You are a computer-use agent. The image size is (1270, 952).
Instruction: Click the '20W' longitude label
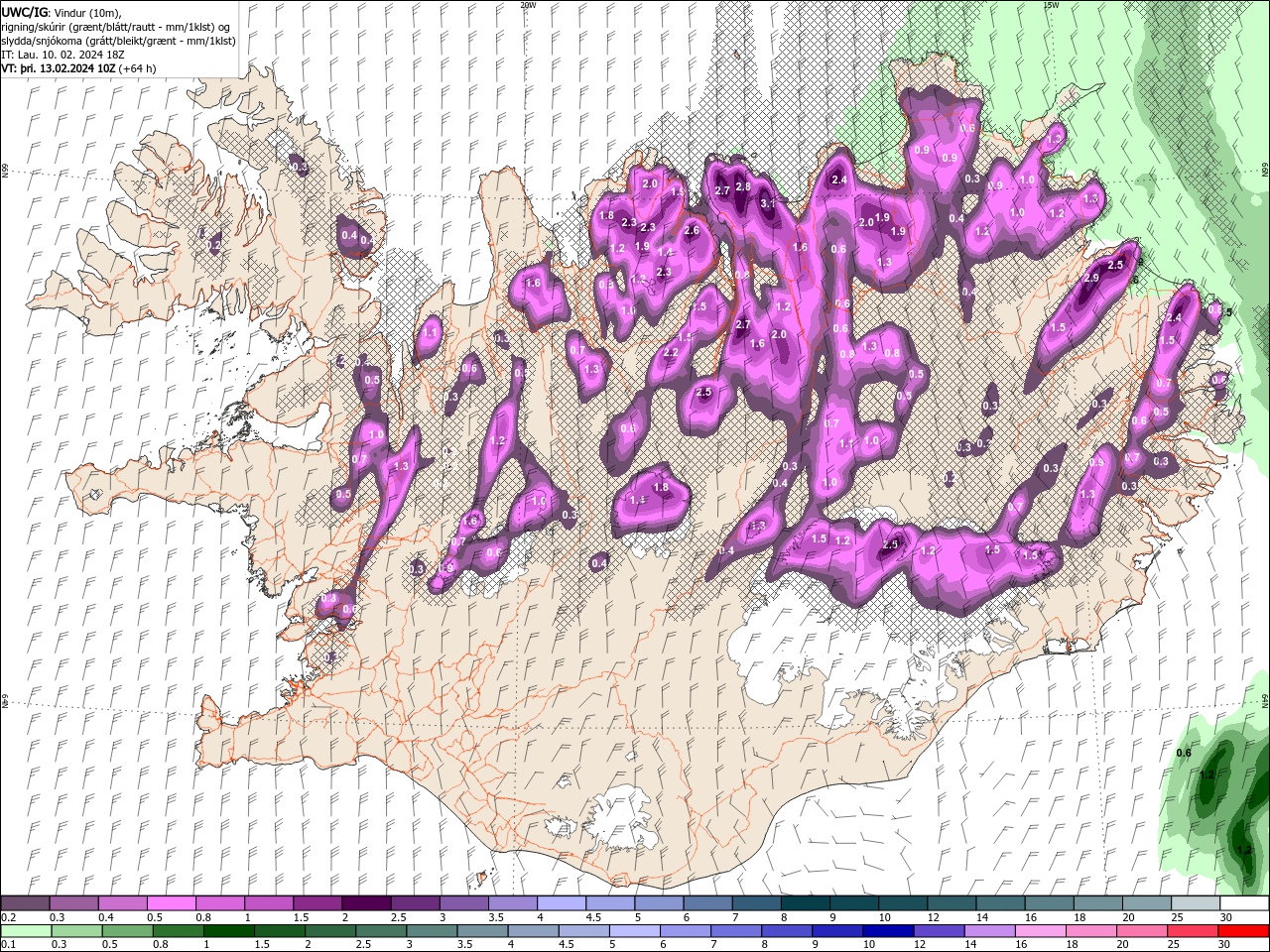(528, 5)
